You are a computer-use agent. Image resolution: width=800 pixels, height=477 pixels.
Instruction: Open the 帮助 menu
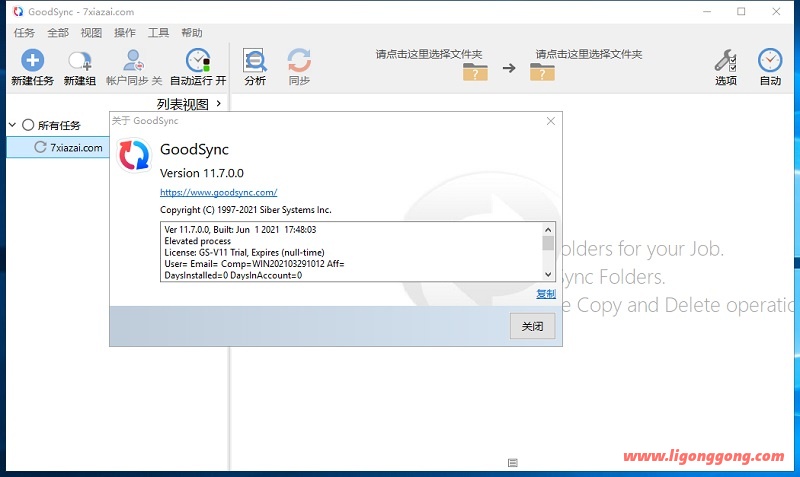click(x=192, y=33)
